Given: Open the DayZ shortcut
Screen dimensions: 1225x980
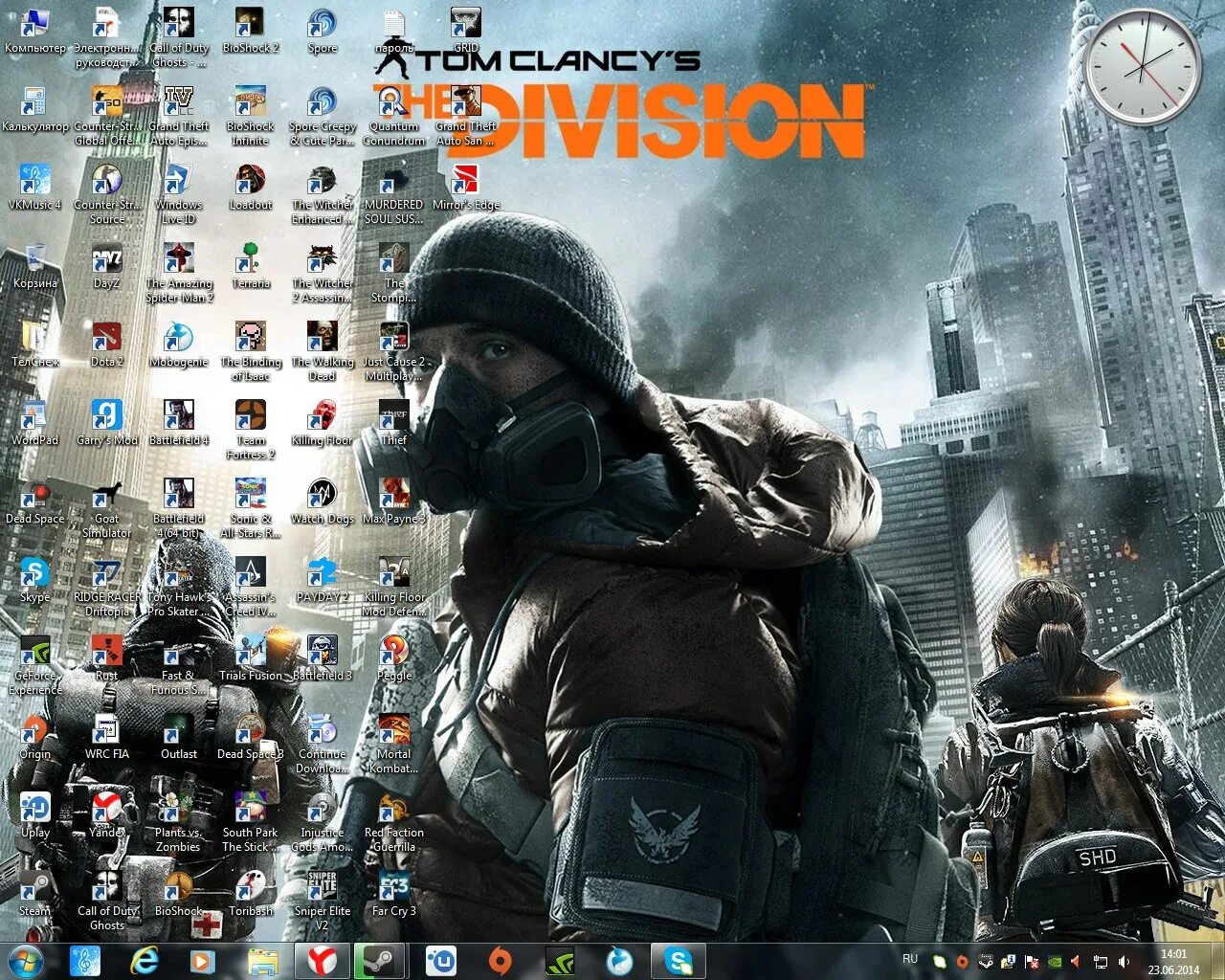Looking at the screenshot, I should (x=107, y=266).
